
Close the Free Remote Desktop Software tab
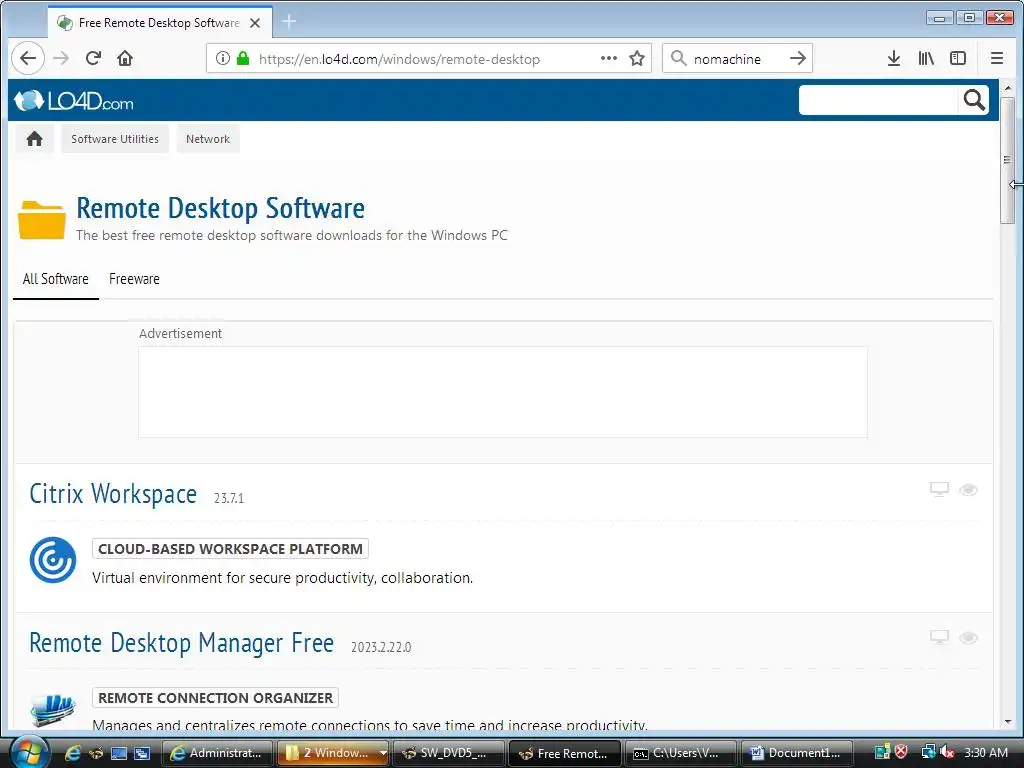255,23
